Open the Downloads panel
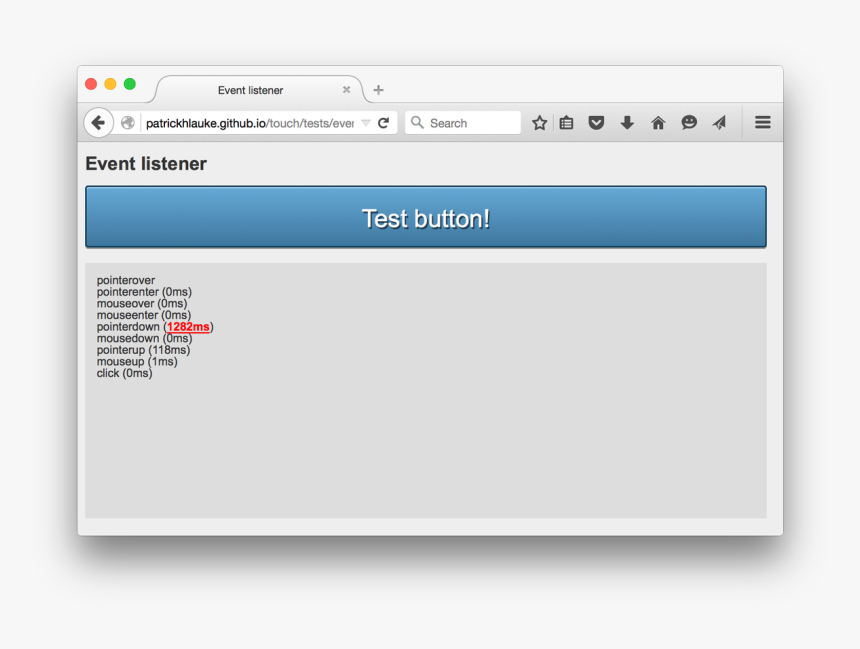Screen dimensions: 860x649 tap(627, 122)
